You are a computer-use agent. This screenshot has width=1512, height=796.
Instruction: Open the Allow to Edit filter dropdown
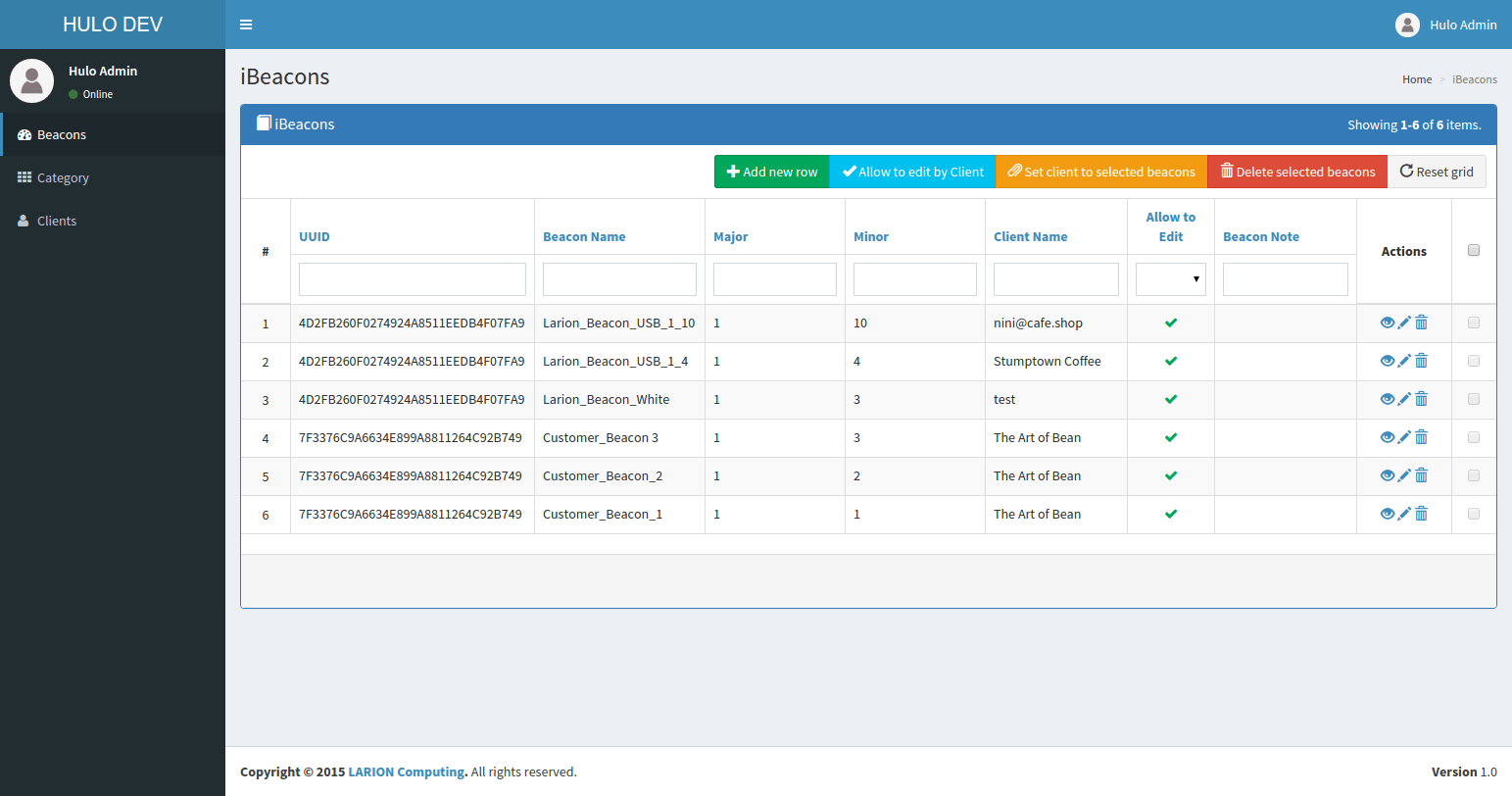(1170, 279)
